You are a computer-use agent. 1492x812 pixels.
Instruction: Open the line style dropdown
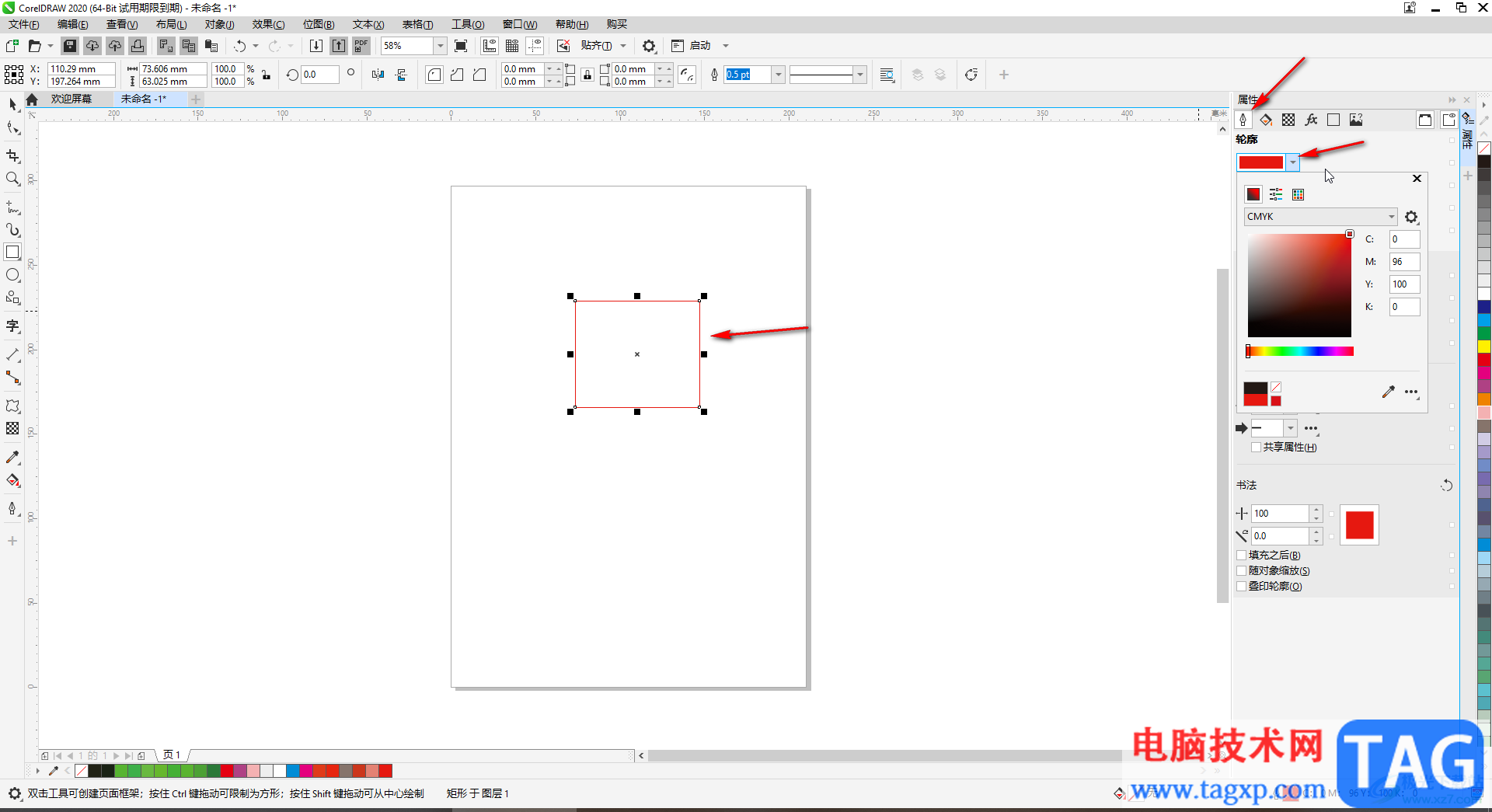859,75
